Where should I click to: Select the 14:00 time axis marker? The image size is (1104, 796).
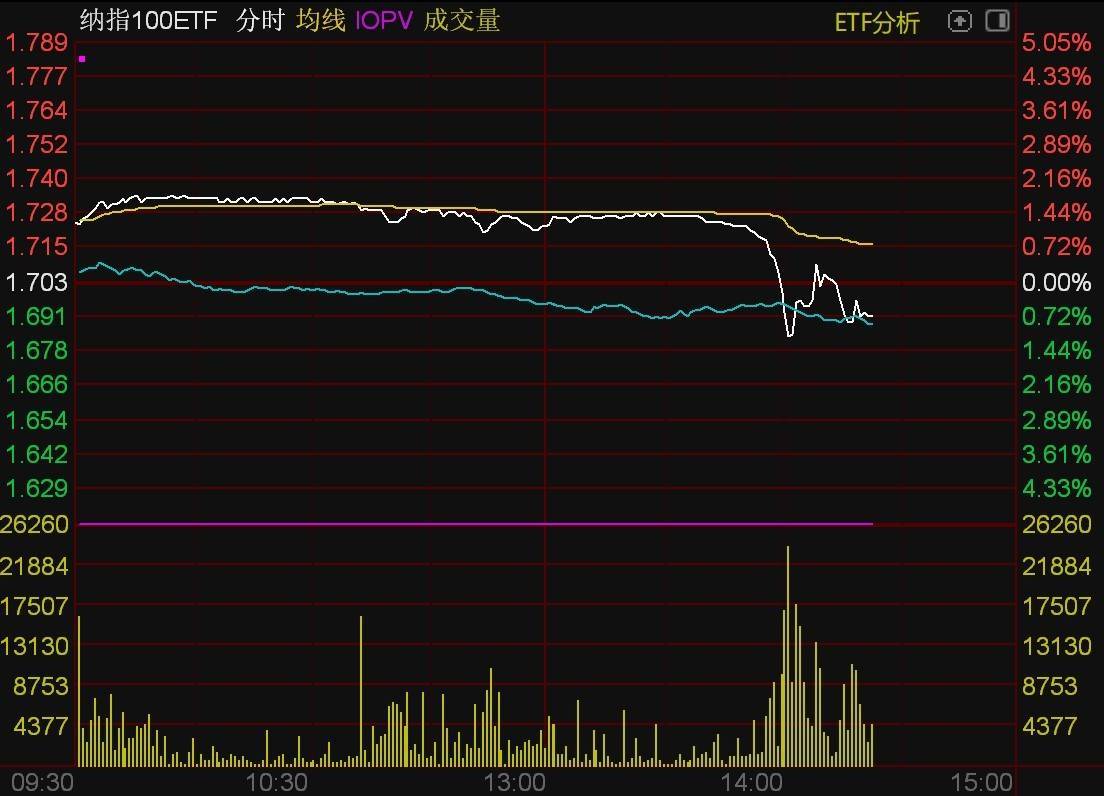(x=754, y=781)
